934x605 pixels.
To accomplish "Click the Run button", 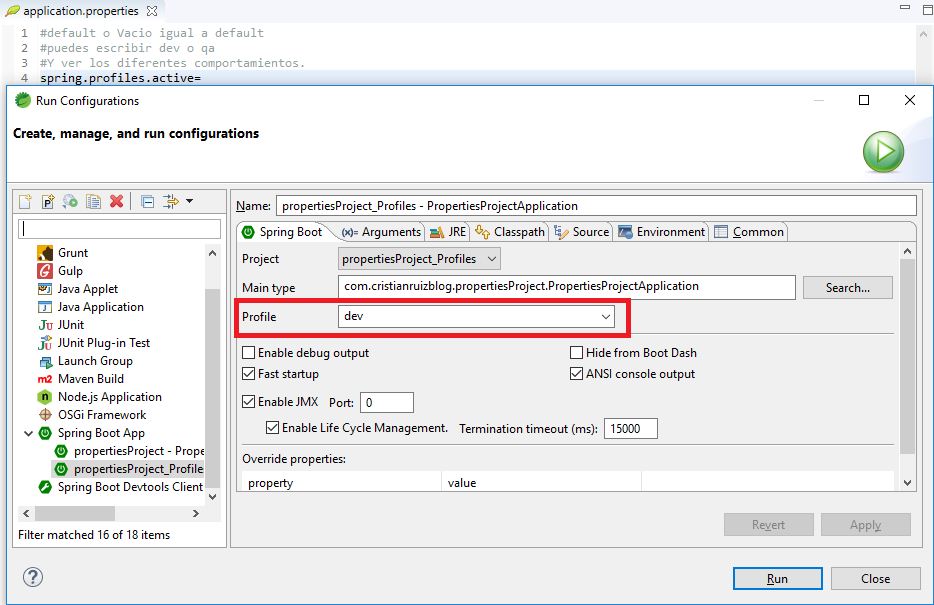I will click(x=777, y=578).
